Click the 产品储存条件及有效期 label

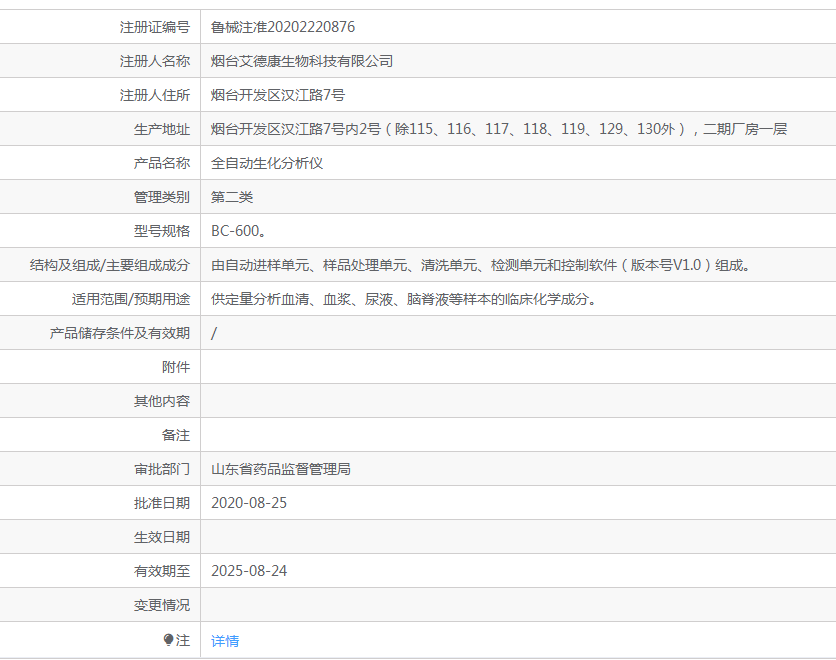[x=120, y=333]
